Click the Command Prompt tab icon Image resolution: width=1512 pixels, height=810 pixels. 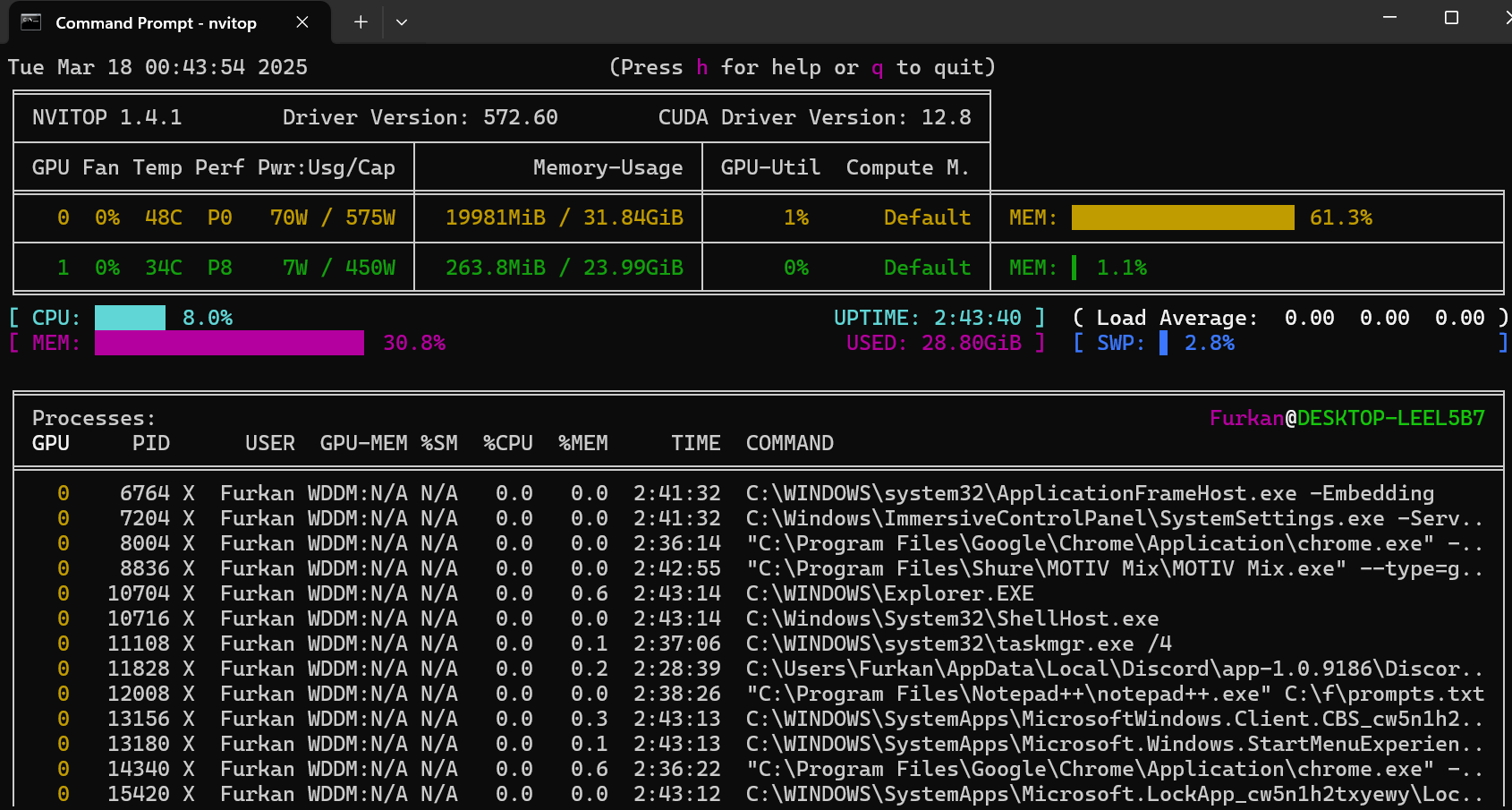(x=31, y=22)
